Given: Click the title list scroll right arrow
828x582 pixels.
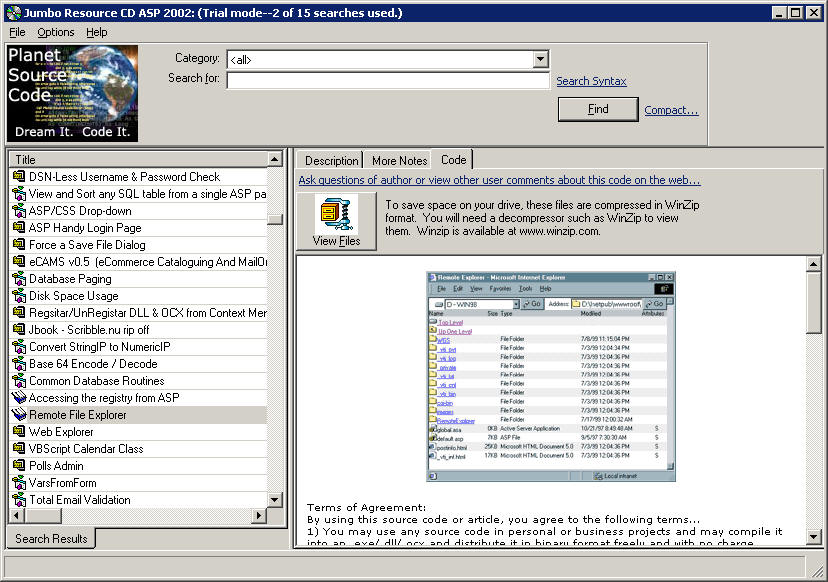Looking at the screenshot, I should click(259, 515).
